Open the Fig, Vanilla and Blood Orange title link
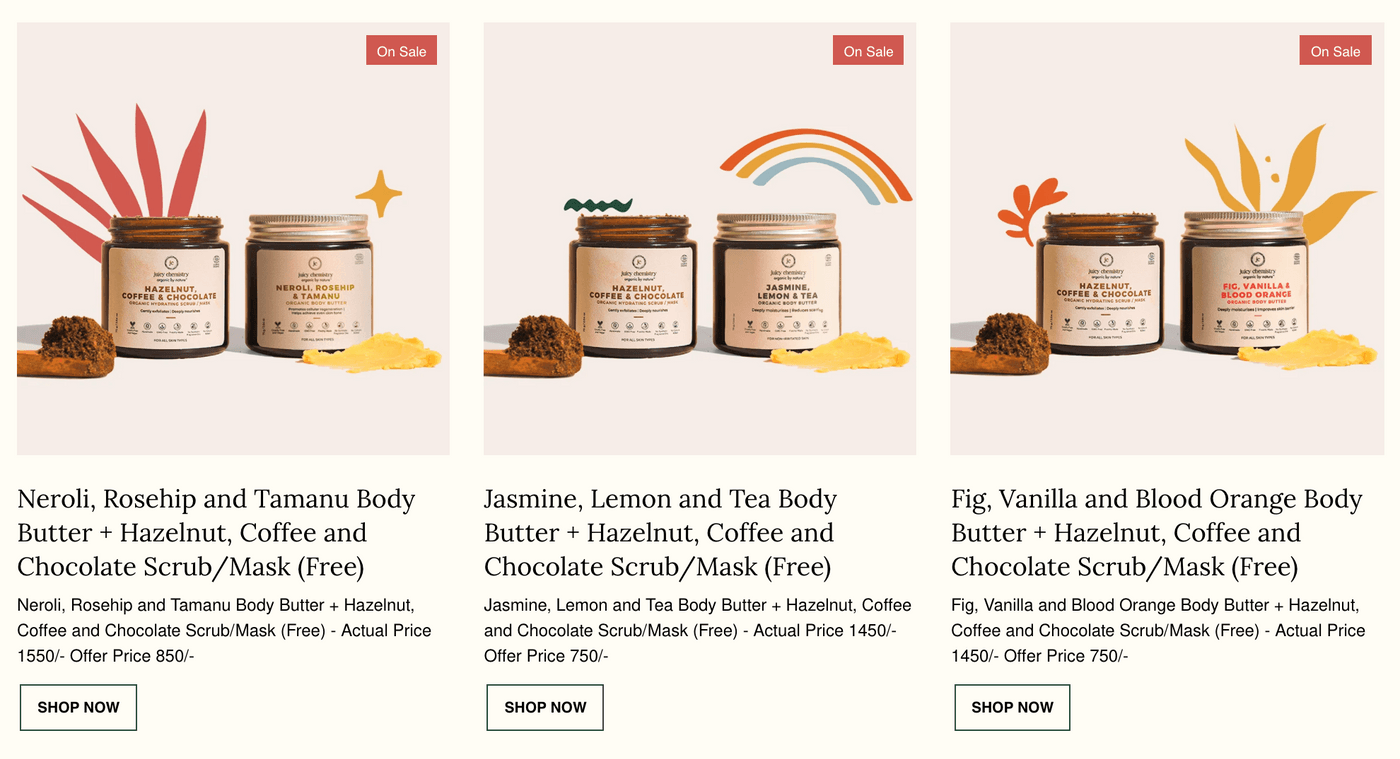Viewport: 1400px width, 759px height. coord(1157,533)
